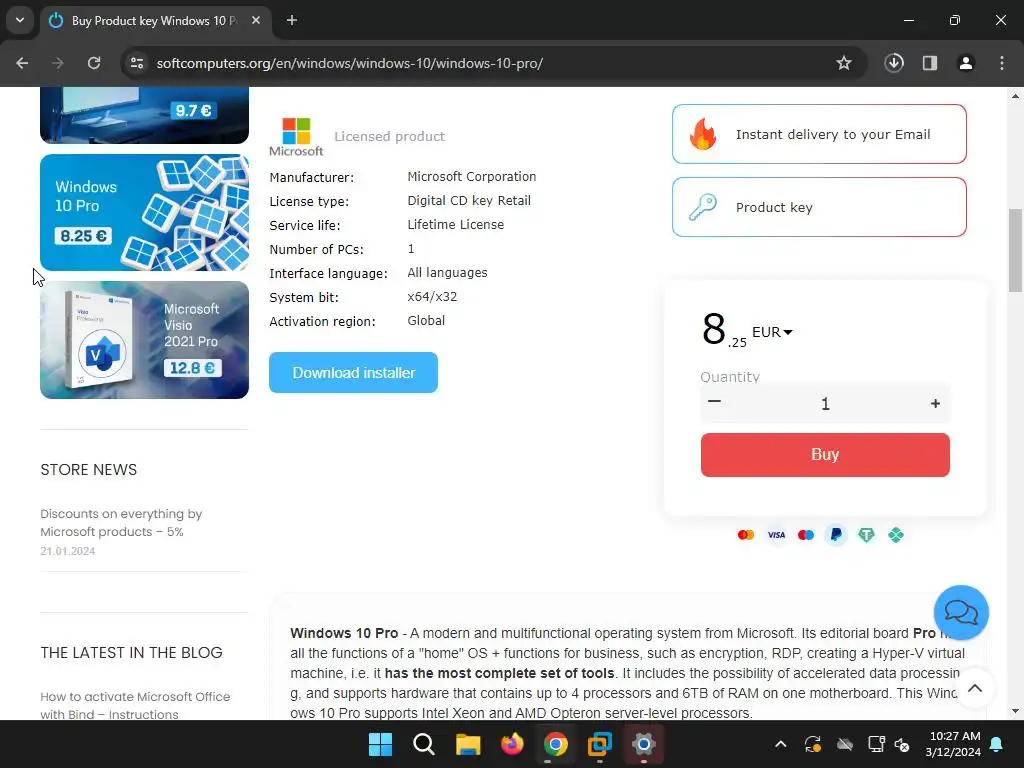The width and height of the screenshot is (1024, 768).
Task: Bookmark this page with the star icon
Action: pyautogui.click(x=844, y=63)
